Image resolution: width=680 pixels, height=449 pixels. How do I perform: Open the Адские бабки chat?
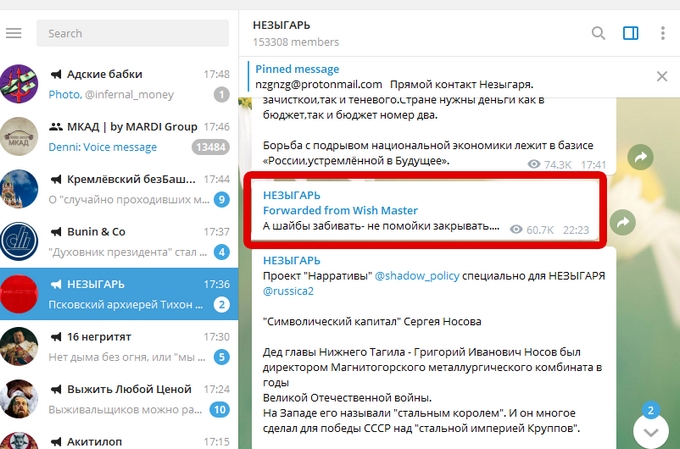(x=119, y=84)
